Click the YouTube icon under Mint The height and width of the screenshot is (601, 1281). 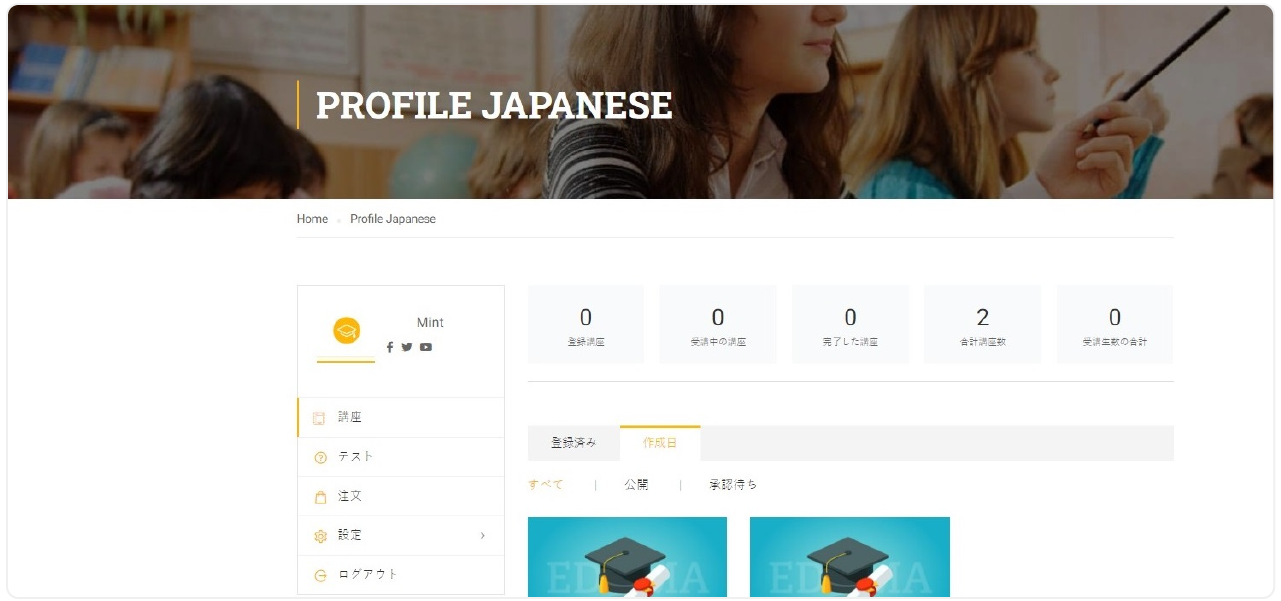tap(426, 347)
